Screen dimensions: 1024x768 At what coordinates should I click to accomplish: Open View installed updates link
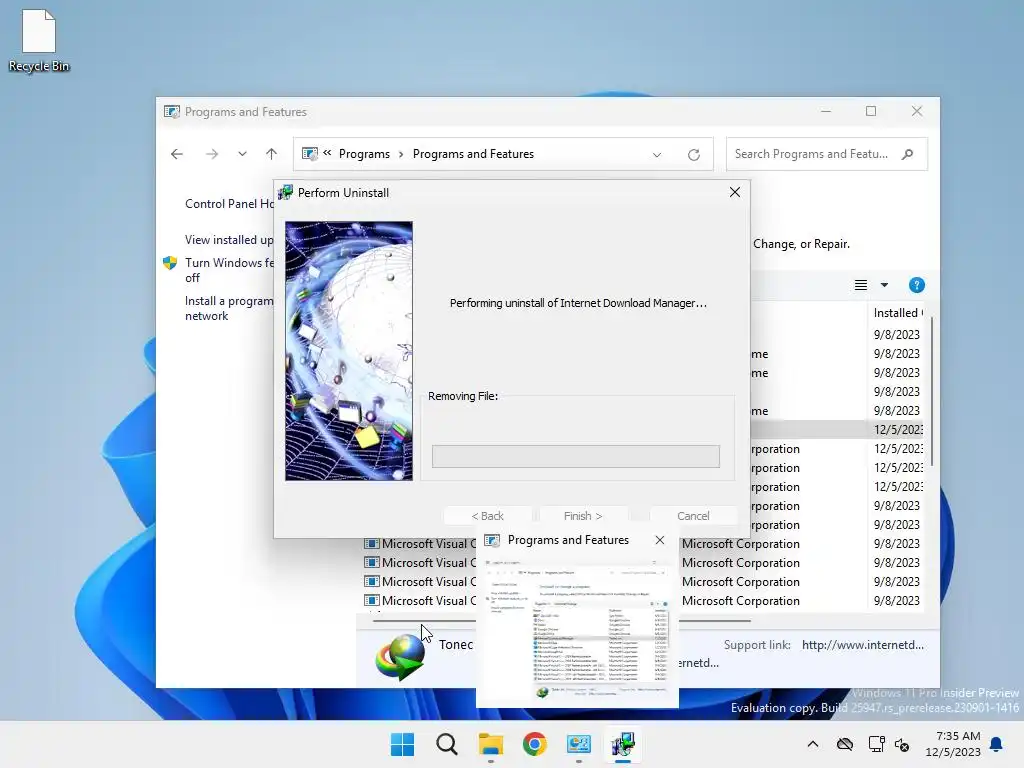click(229, 240)
